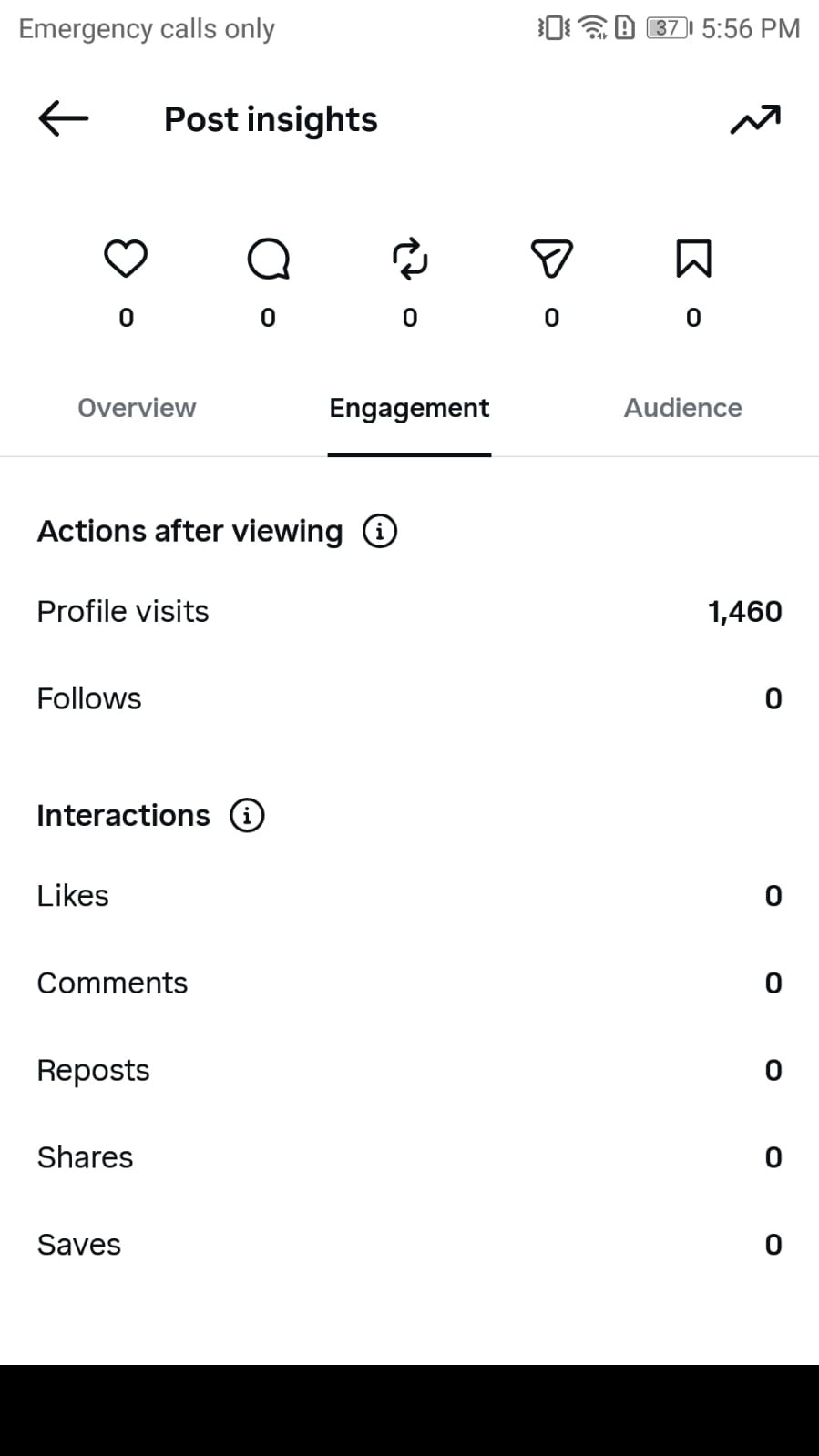The width and height of the screenshot is (819, 1456).
Task: Select the Profile visits row
Action: [x=409, y=612]
